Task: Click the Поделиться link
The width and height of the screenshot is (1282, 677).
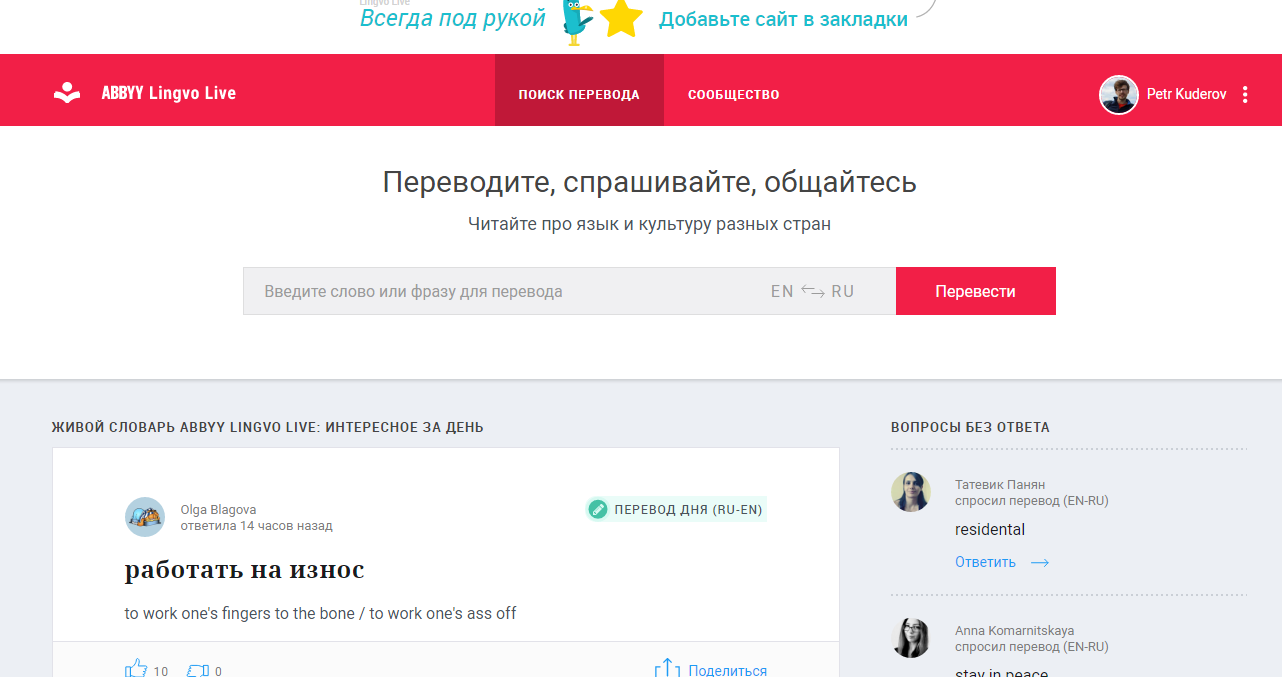Action: click(x=728, y=671)
